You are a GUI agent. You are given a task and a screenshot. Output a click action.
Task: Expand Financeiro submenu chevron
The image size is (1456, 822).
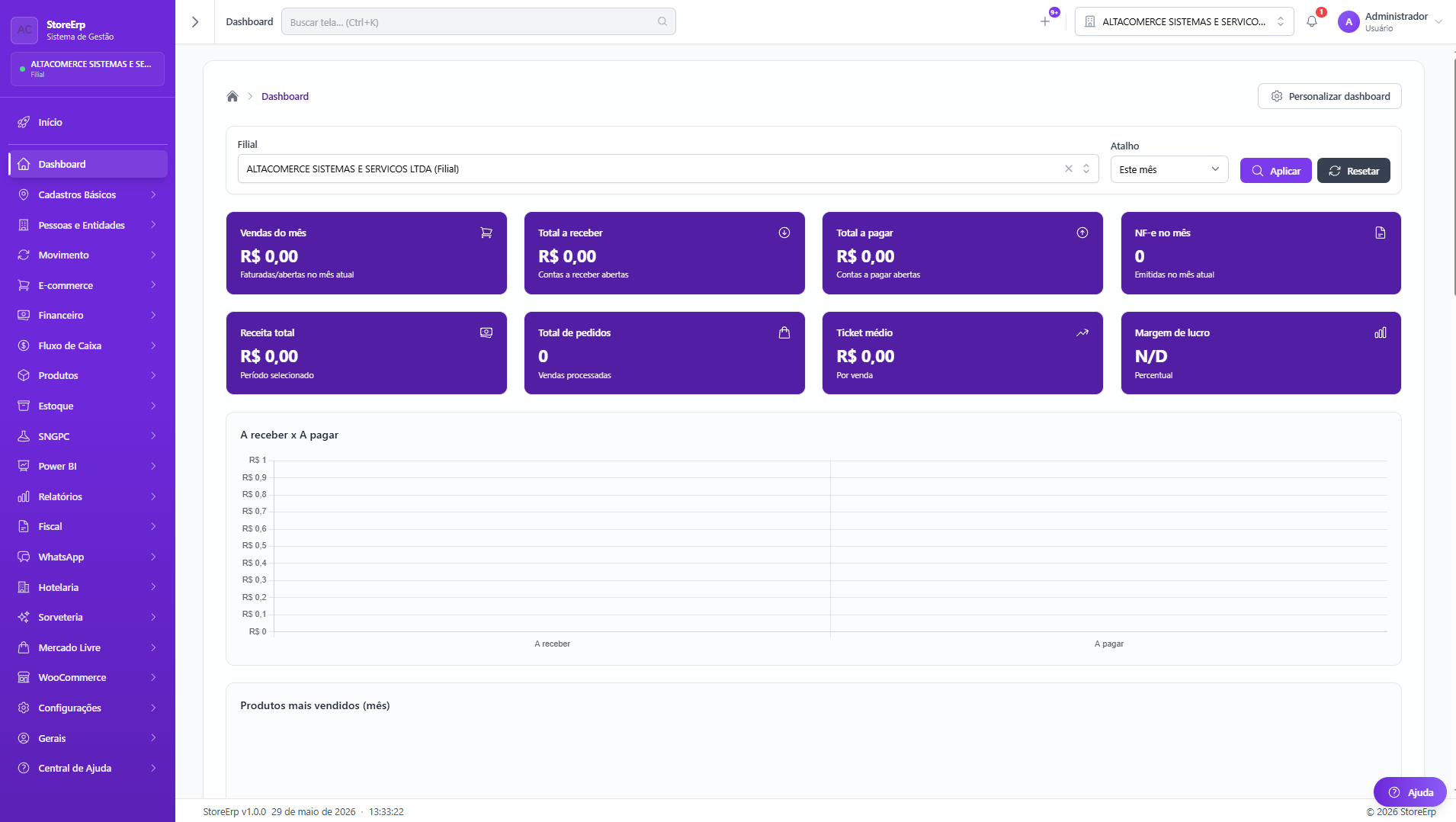coord(153,315)
